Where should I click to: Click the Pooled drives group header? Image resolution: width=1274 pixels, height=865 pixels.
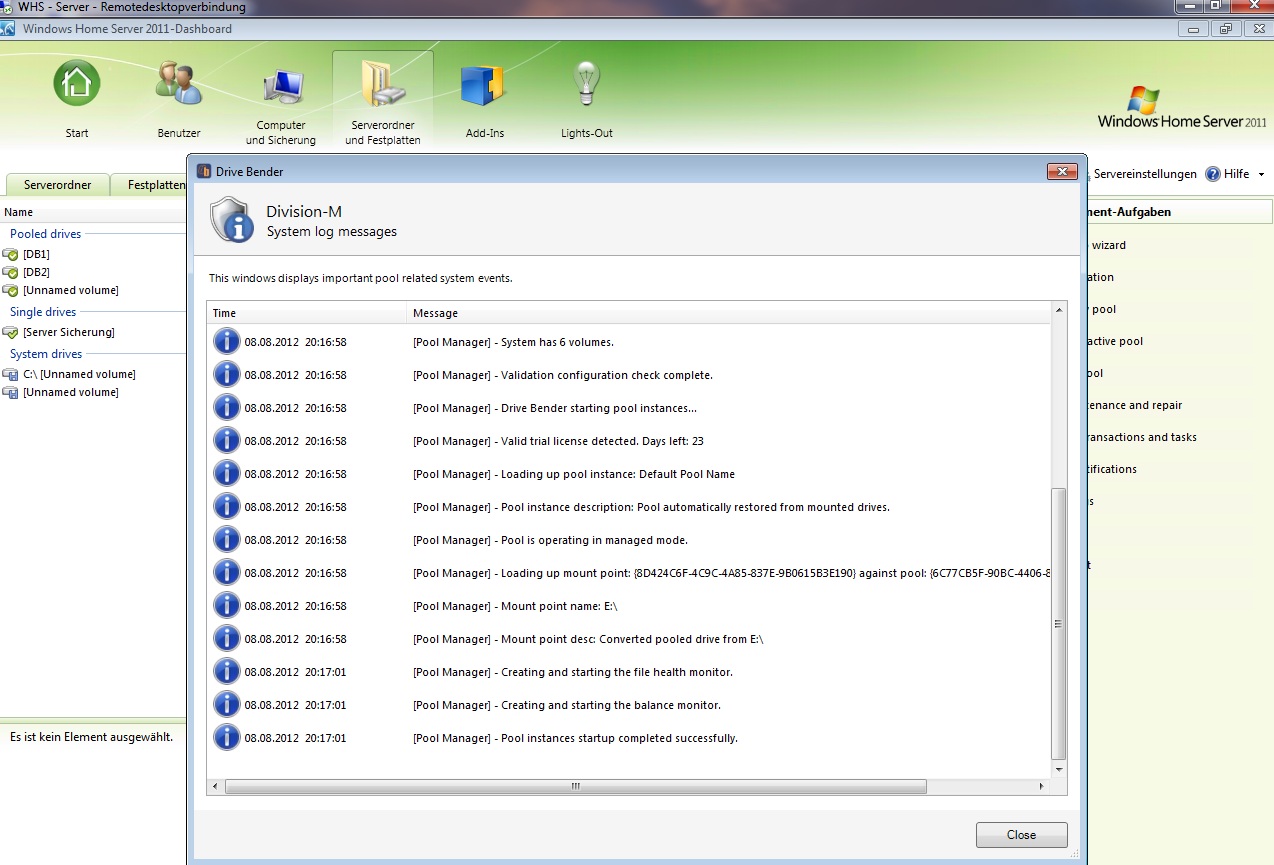coord(46,234)
